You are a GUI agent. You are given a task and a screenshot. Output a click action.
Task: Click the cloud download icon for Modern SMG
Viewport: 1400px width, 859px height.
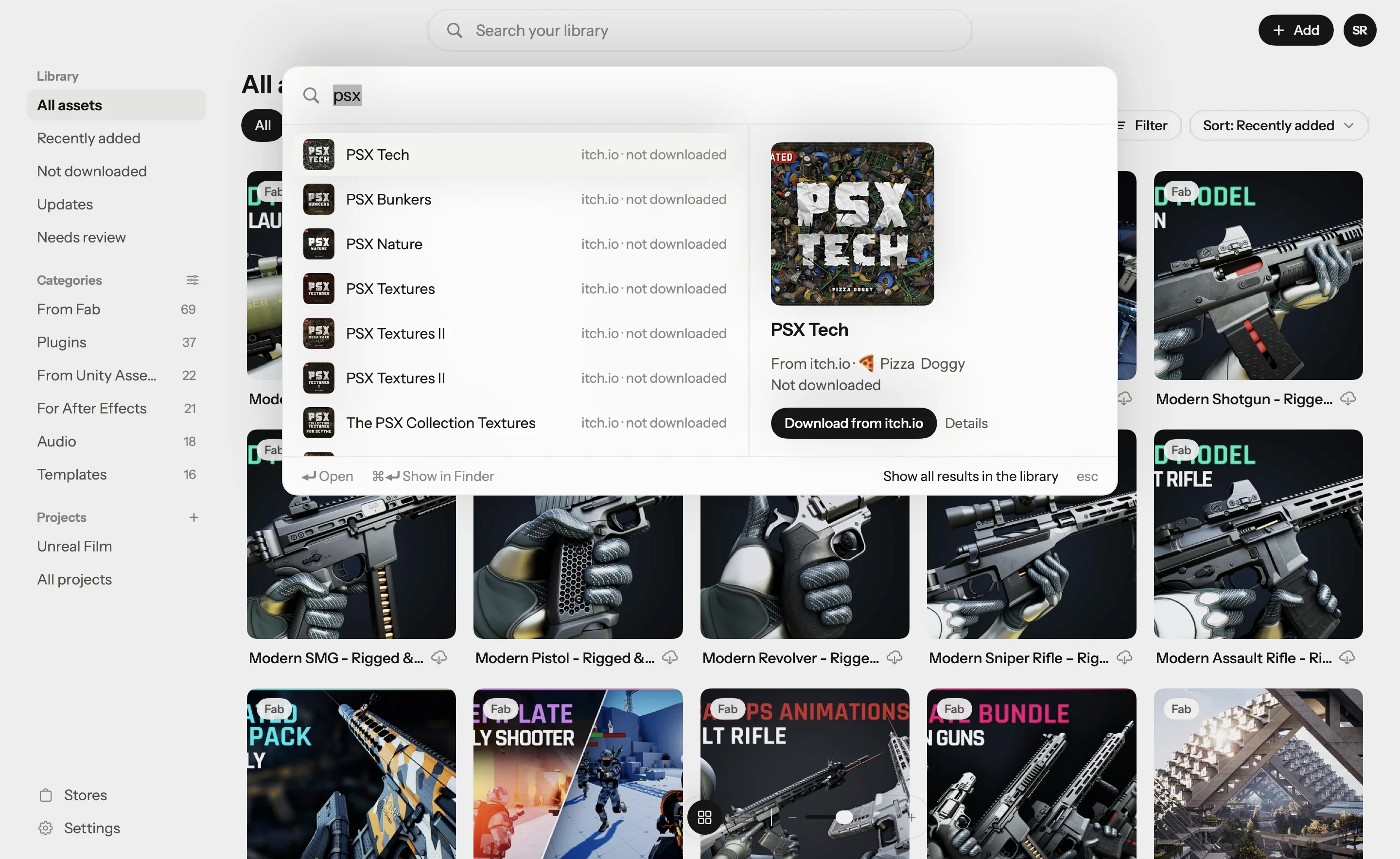click(439, 657)
